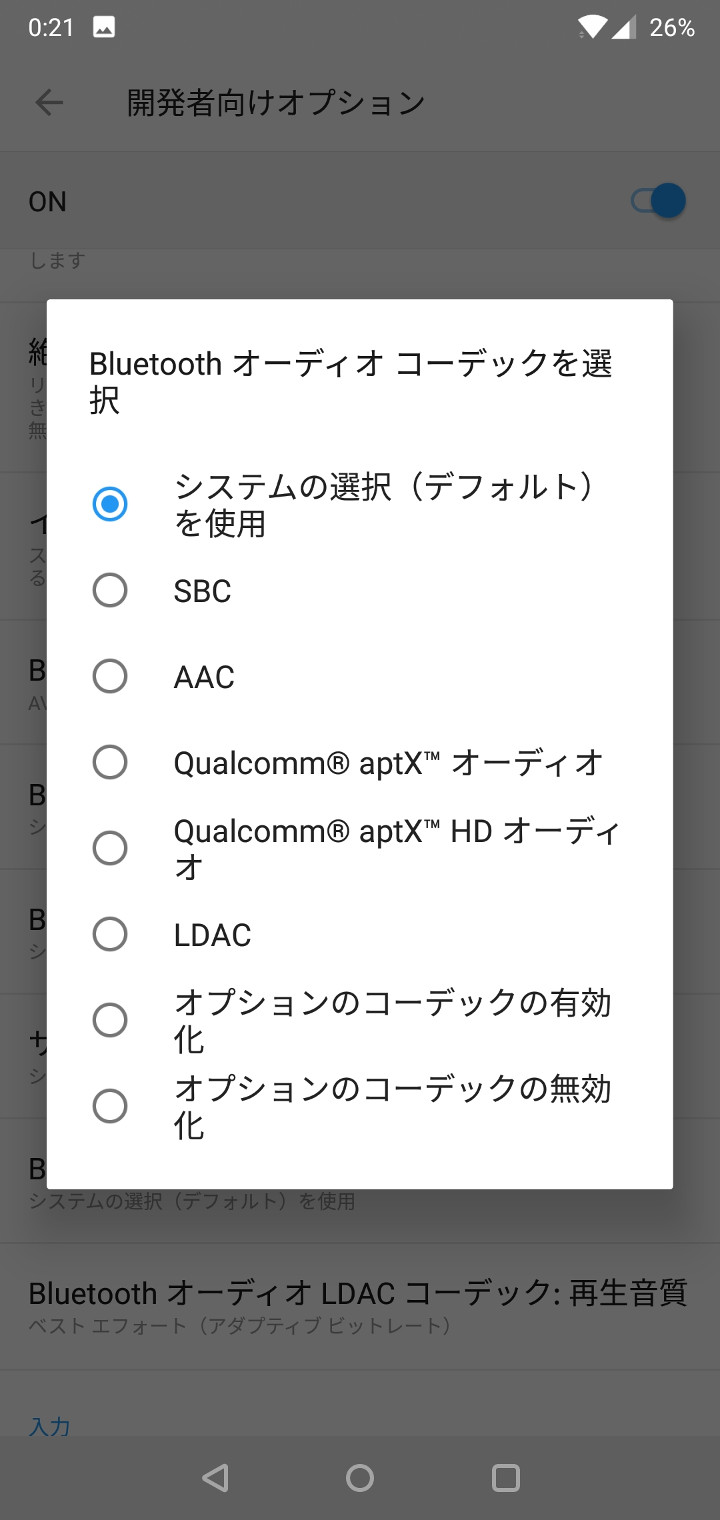Image resolution: width=720 pixels, height=1520 pixels.
Task: Tap the cellular signal icon
Action: click(x=624, y=28)
